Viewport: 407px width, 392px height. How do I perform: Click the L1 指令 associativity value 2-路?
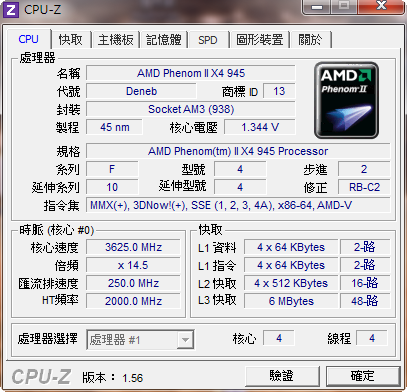[x=365, y=265]
